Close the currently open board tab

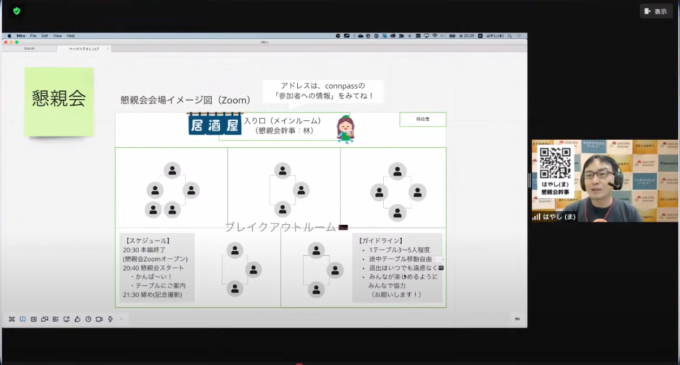[x=108, y=49]
